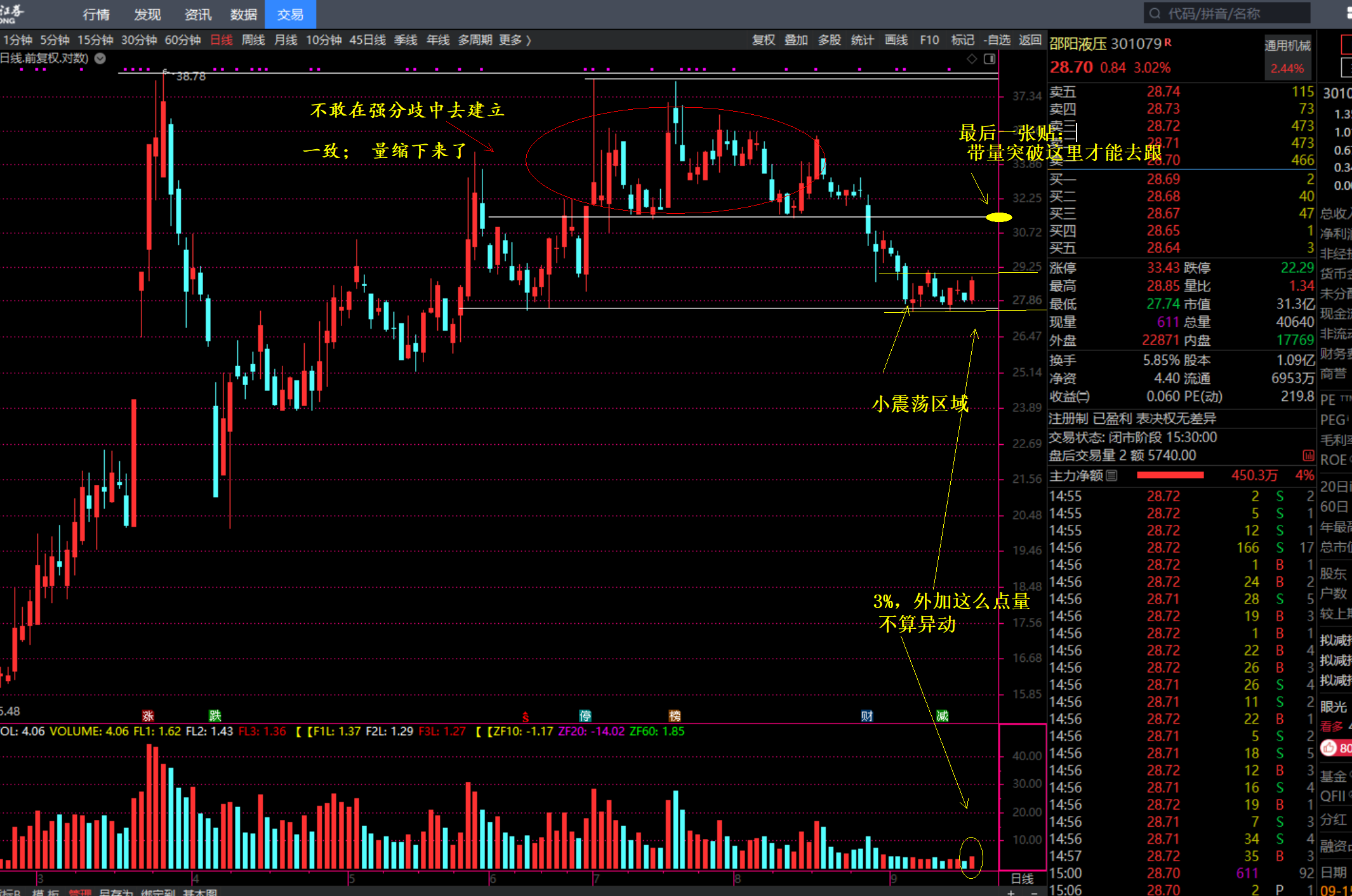Open the F10 company info
1352x896 pixels.
click(929, 40)
